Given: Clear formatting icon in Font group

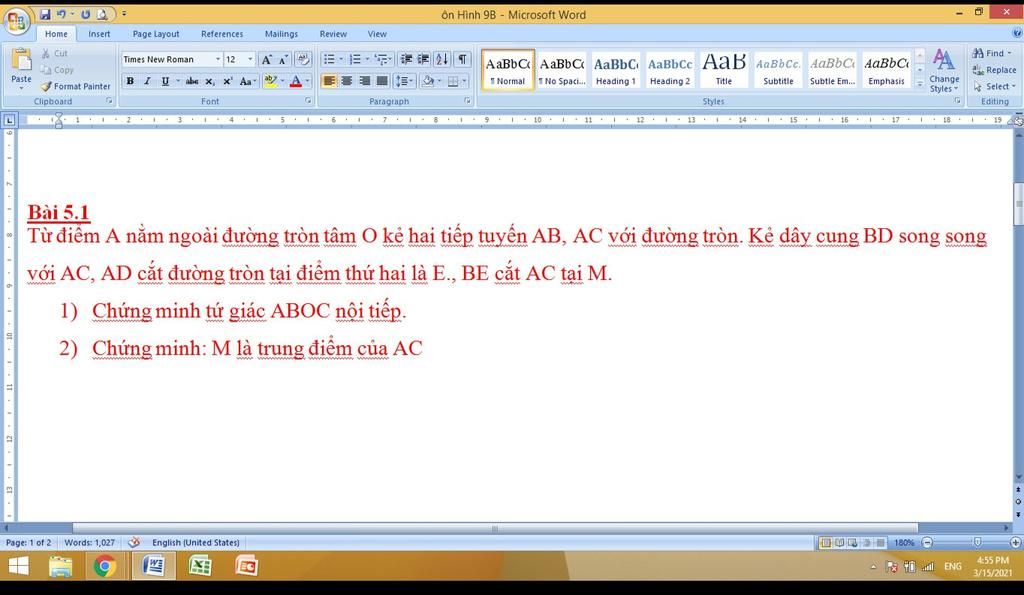Looking at the screenshot, I should coord(303,59).
